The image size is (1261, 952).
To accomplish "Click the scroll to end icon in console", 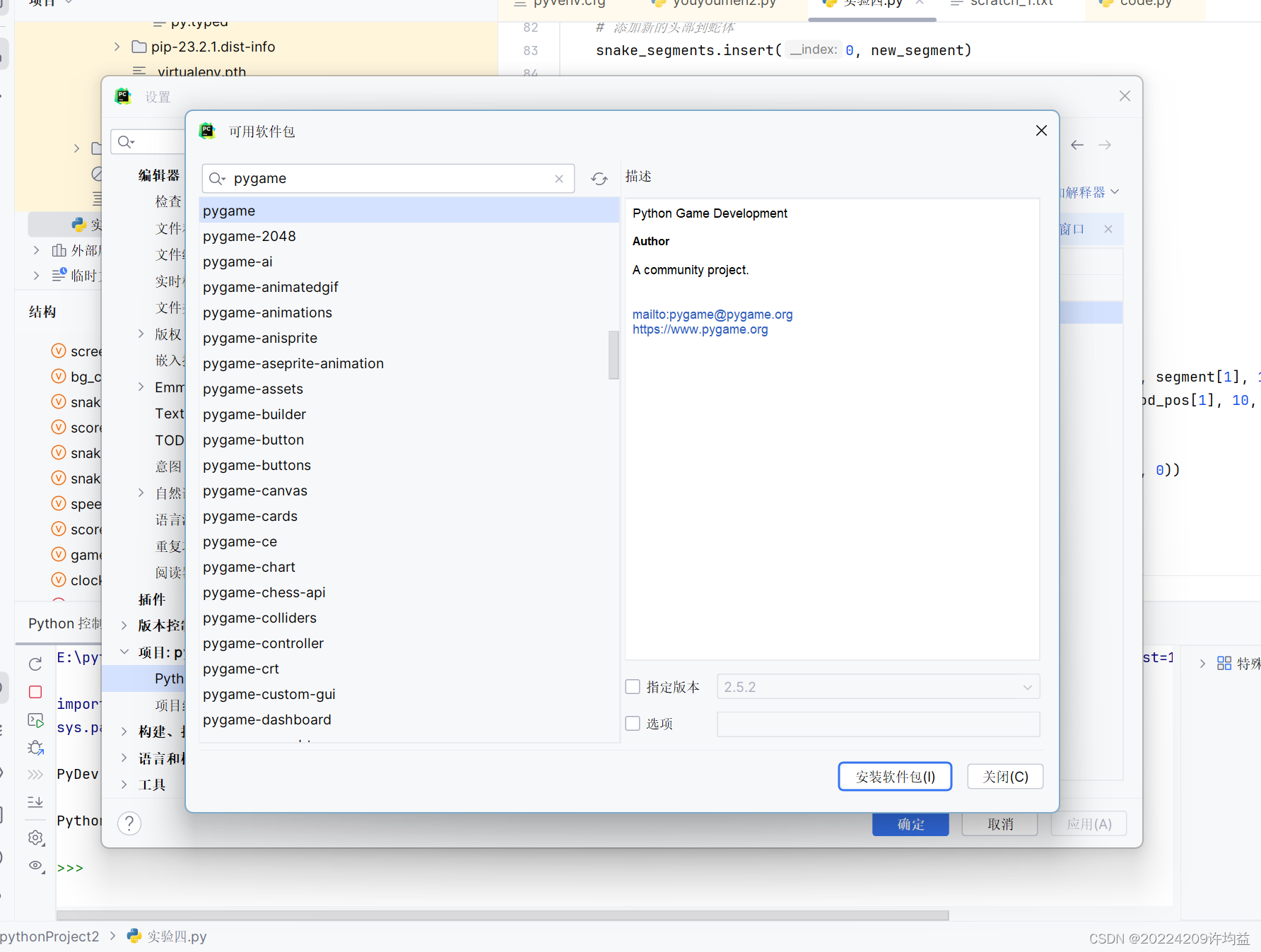I will point(35,802).
